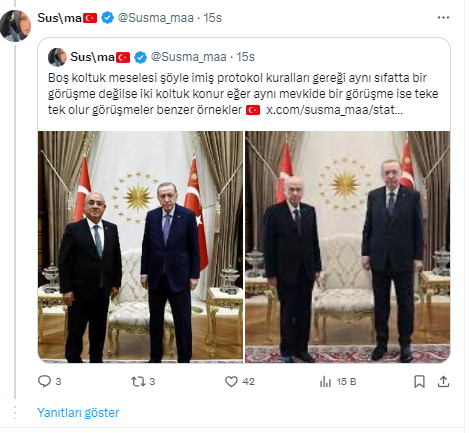Open outer profile avatar picture
Image resolution: width=469 pixels, height=433 pixels.
16,26
